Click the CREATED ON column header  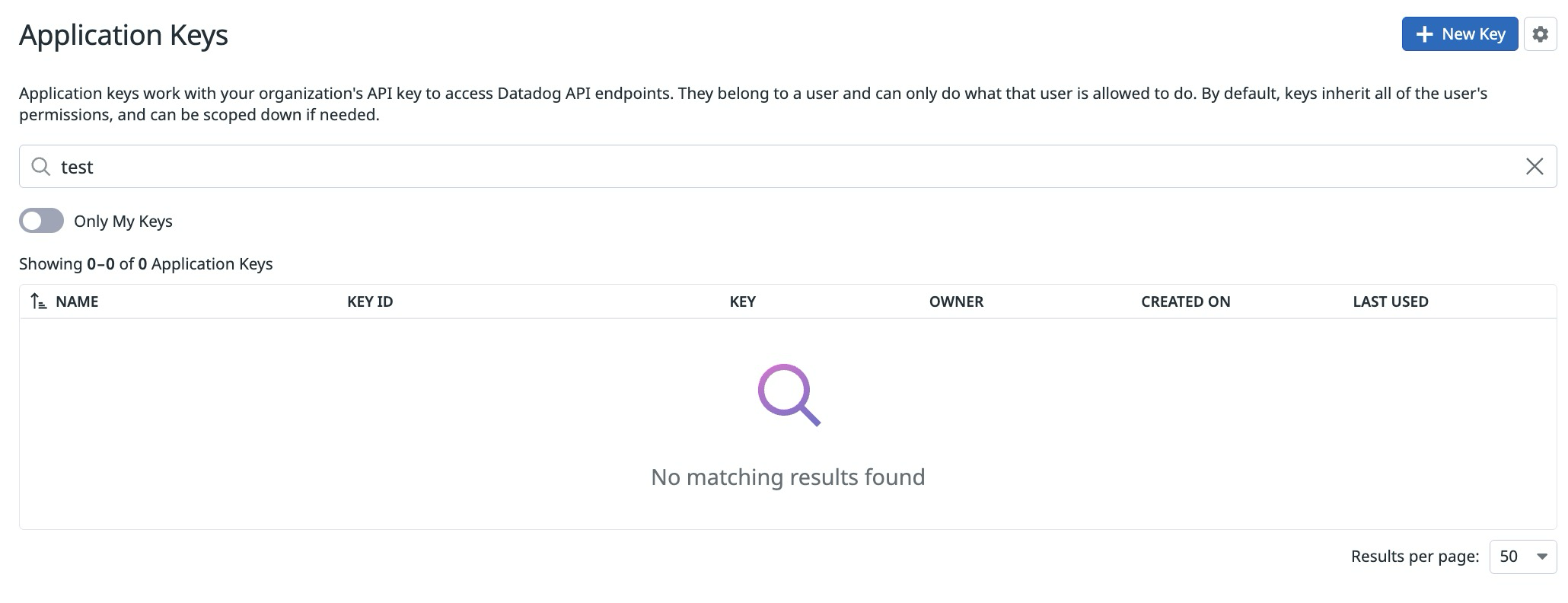1185,301
